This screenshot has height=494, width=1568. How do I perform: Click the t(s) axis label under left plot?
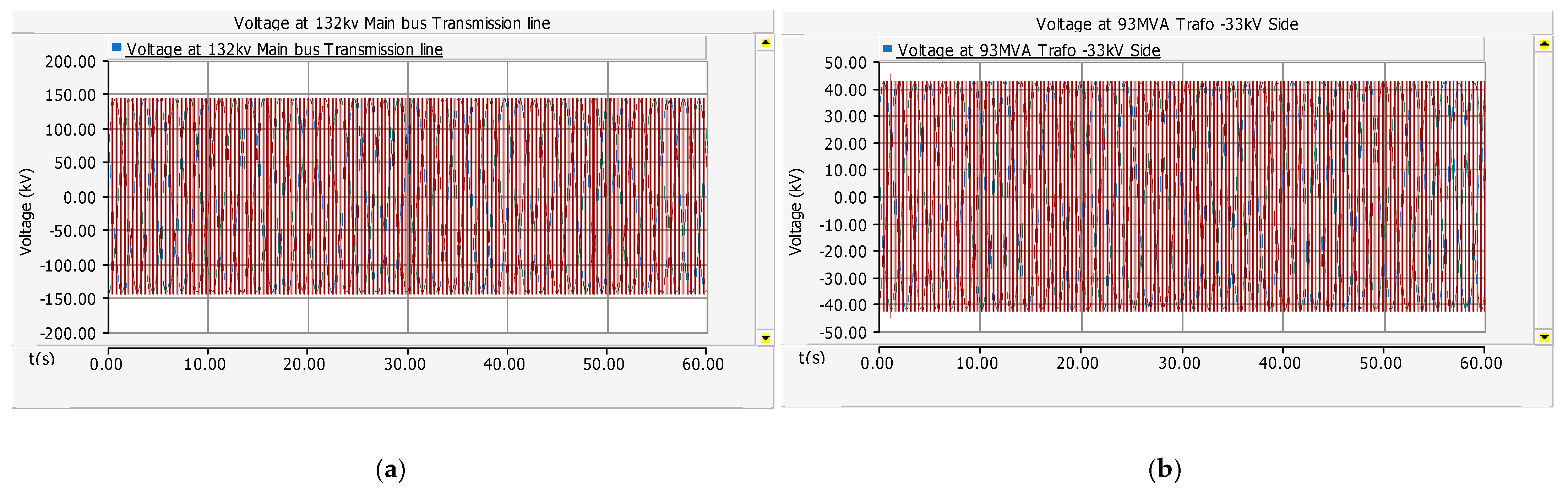(x=42, y=358)
